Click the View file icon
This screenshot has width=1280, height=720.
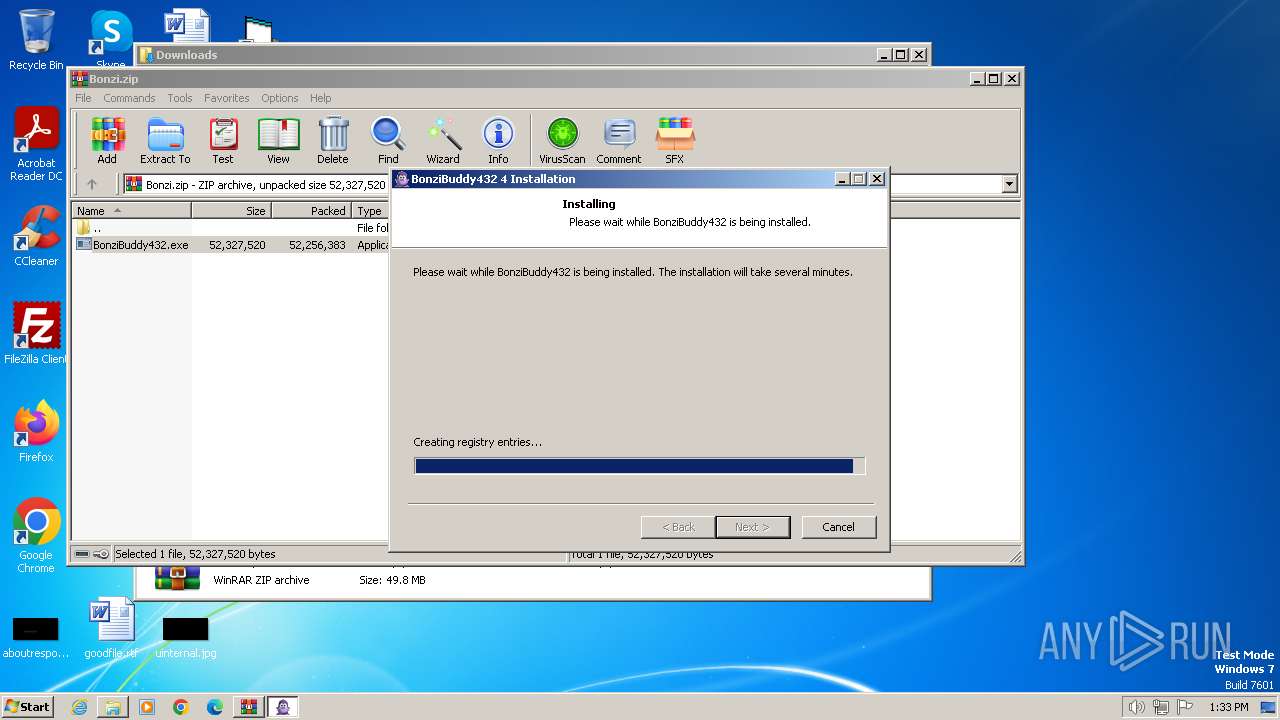pos(278,140)
